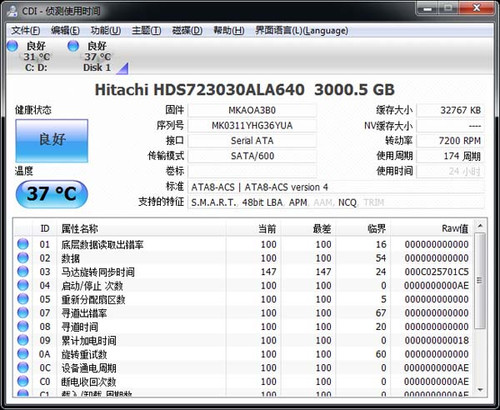Open the 文件(F) menu
500x410 pixels.
[x=26, y=31]
